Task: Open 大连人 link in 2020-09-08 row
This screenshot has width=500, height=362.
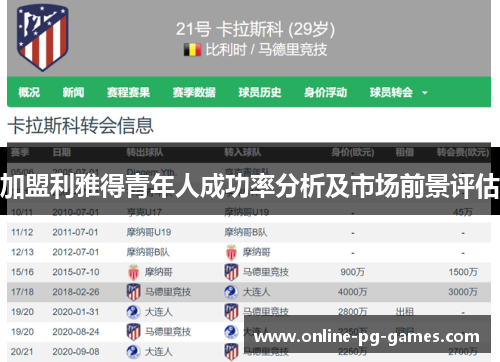Action: (x=158, y=352)
